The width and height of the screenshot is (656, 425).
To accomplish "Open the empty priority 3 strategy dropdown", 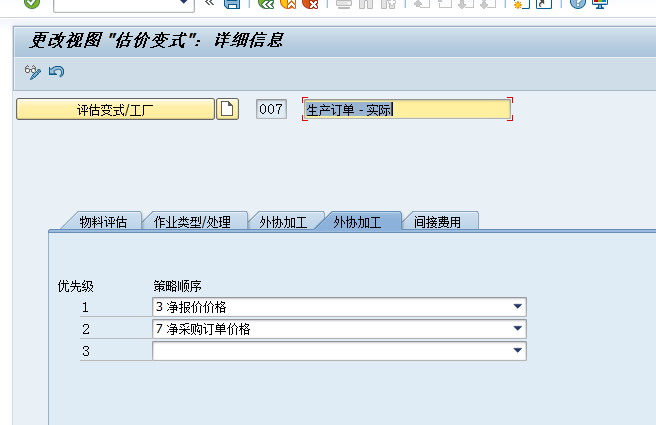I will [517, 351].
